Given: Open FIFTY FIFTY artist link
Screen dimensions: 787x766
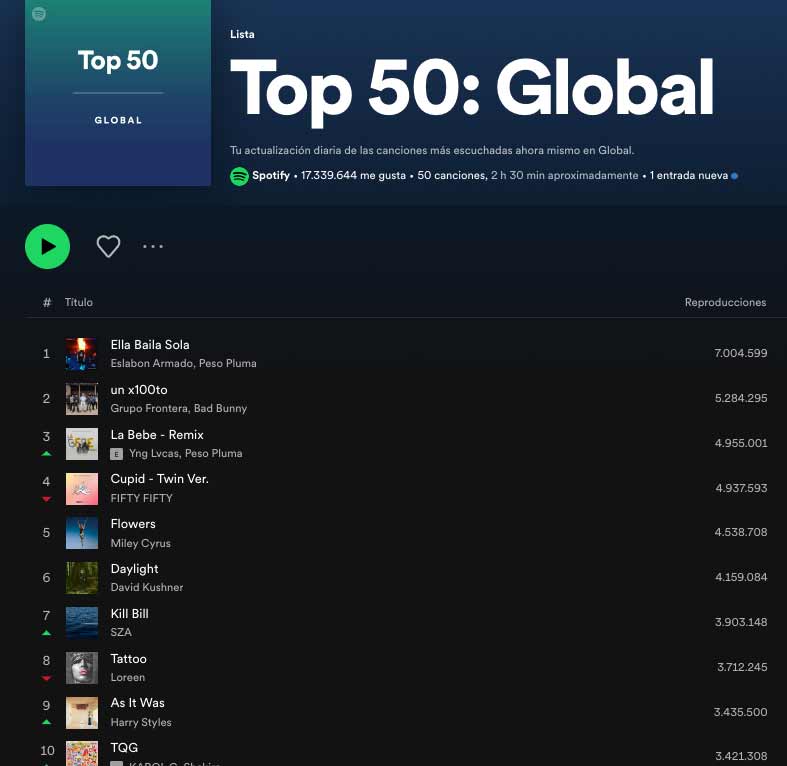Looking at the screenshot, I should pyautogui.click(x=142, y=498).
